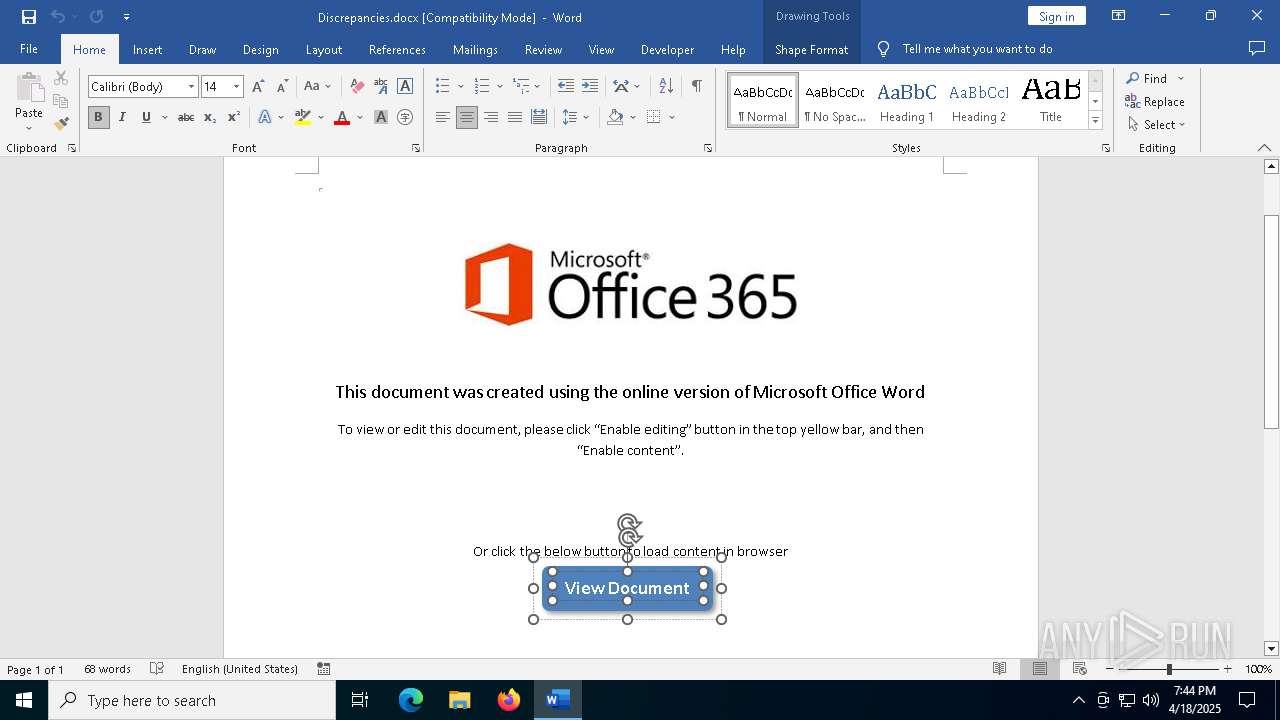This screenshot has width=1280, height=720.
Task: Click the Replace button
Action: click(x=1155, y=102)
